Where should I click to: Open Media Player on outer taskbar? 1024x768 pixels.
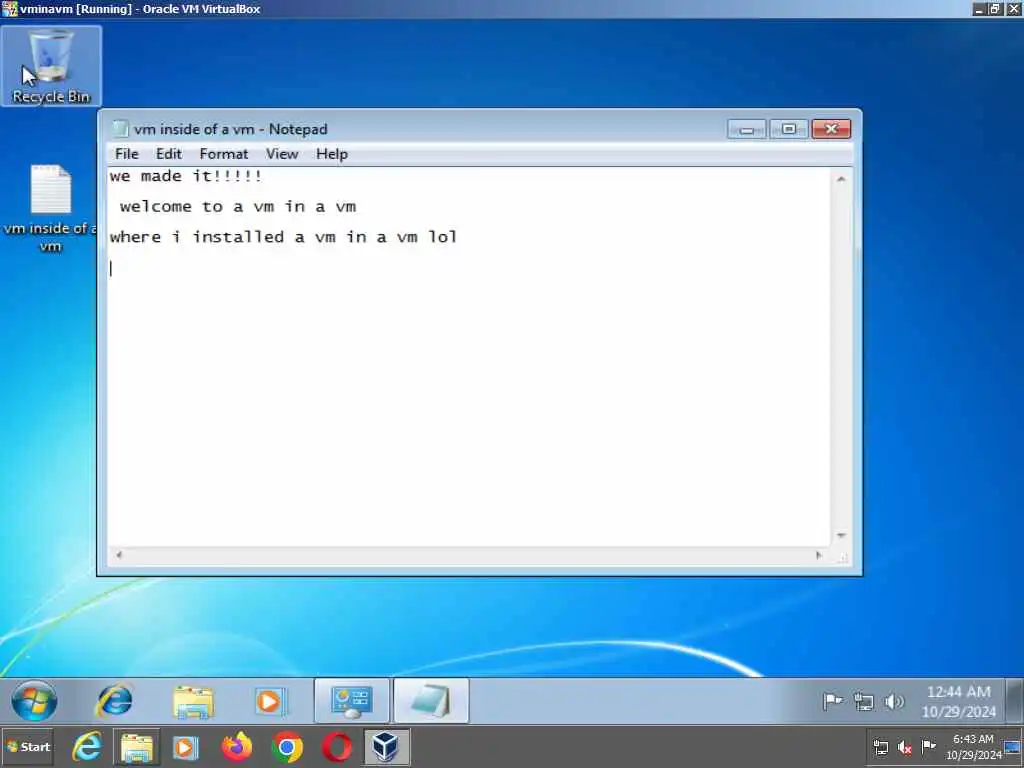pyautogui.click(x=185, y=747)
